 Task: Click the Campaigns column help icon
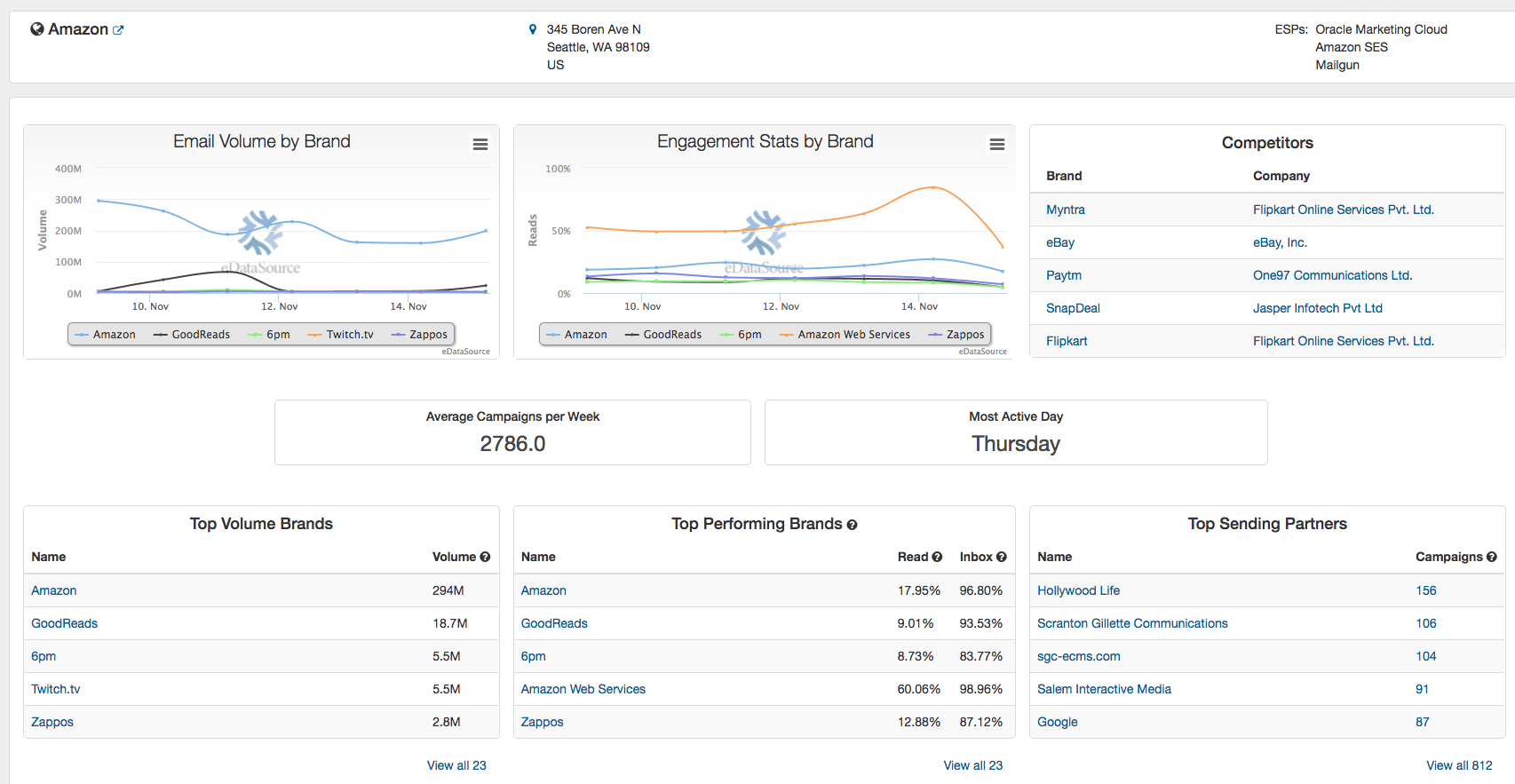[1492, 557]
